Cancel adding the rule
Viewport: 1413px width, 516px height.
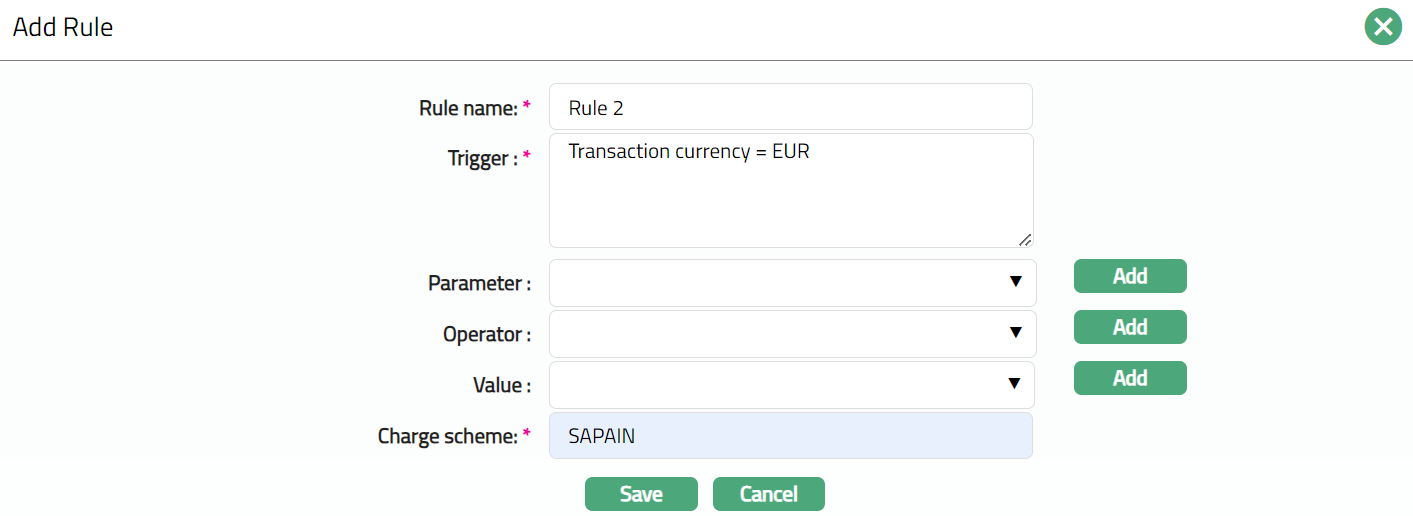point(768,494)
